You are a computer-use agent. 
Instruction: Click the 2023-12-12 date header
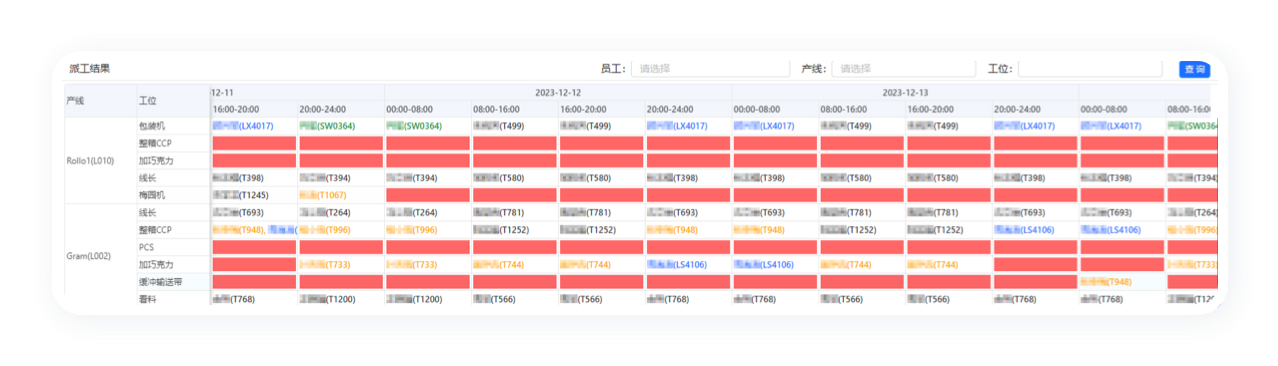pos(558,92)
